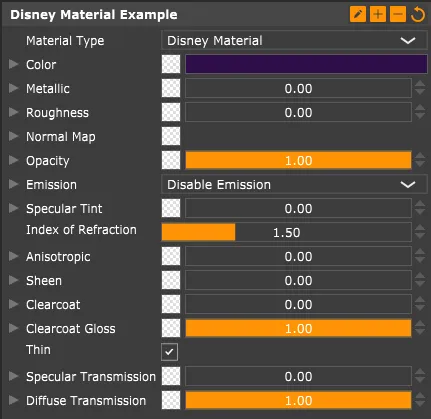
Task: Click the Opacity texture slot checker box
Action: tap(171, 160)
